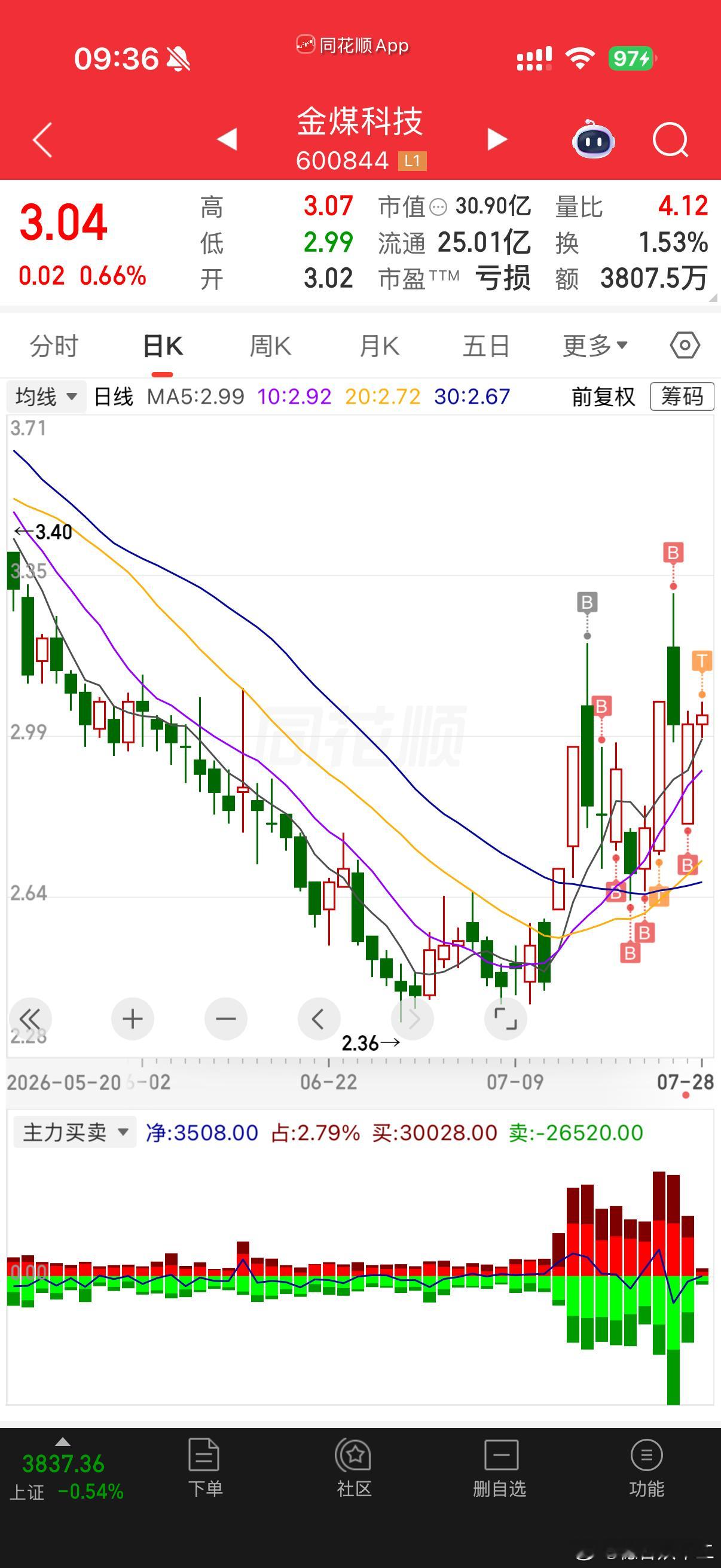Viewport: 721px width, 1568px height.
Task: Tap the battery indicator in status bar
Action: 633,59
